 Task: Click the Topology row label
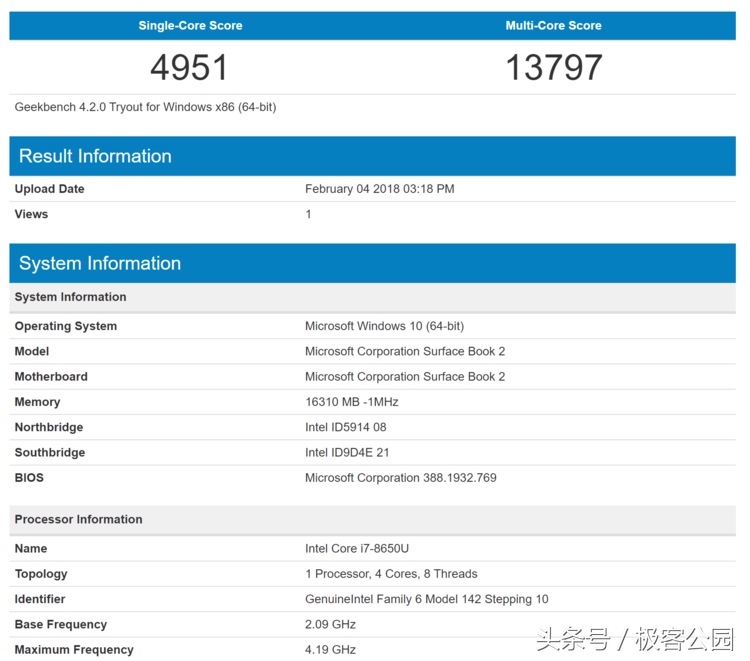[41, 574]
